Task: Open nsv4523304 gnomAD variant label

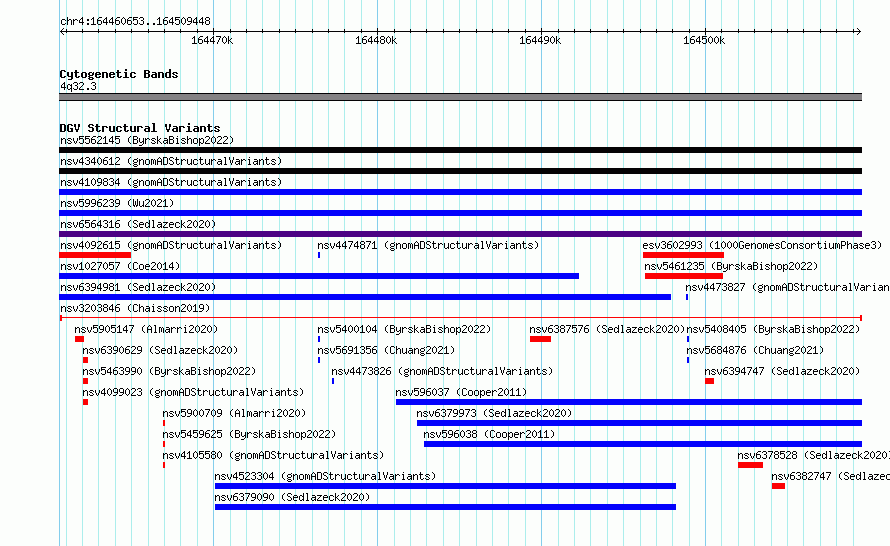Action: click(x=325, y=476)
